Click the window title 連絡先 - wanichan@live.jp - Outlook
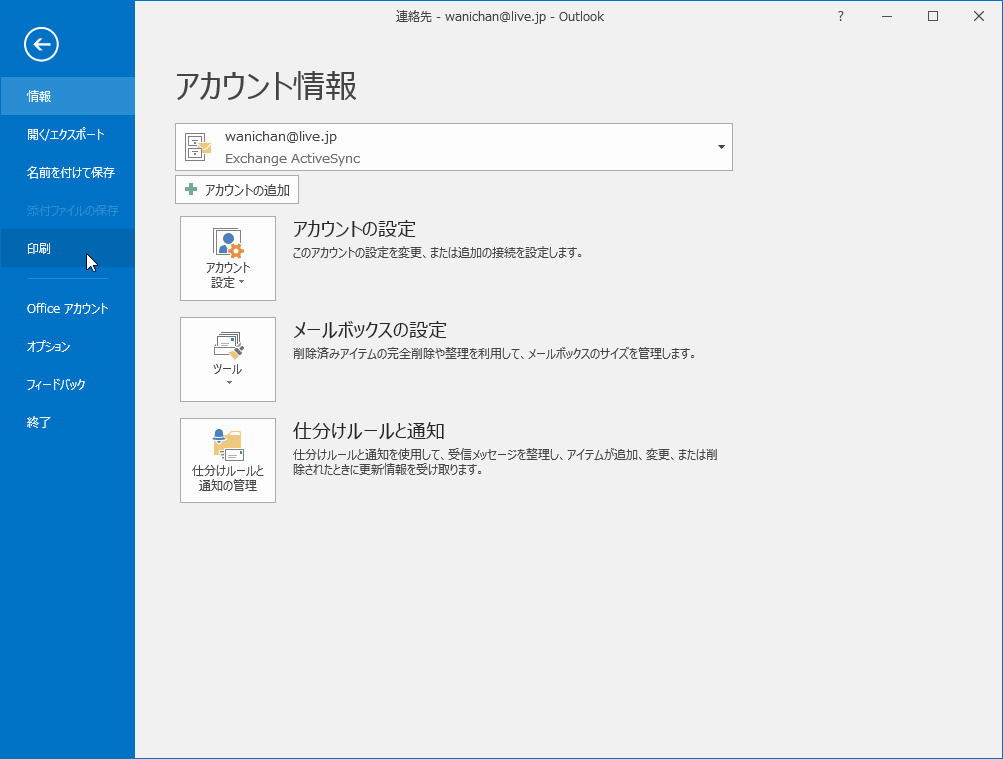 [500, 17]
